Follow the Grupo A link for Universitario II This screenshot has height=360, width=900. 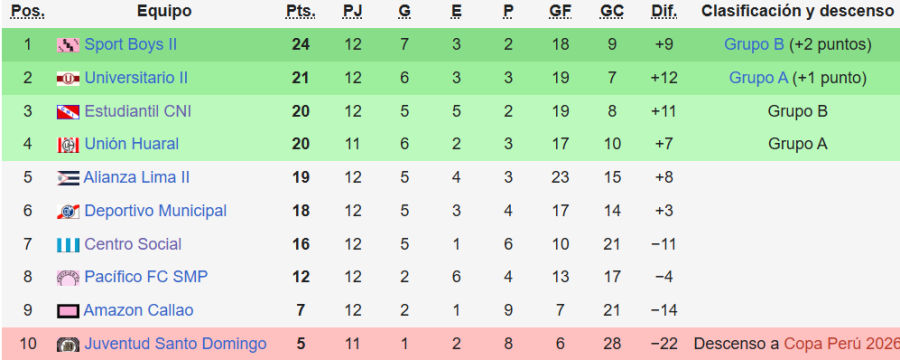pos(758,78)
